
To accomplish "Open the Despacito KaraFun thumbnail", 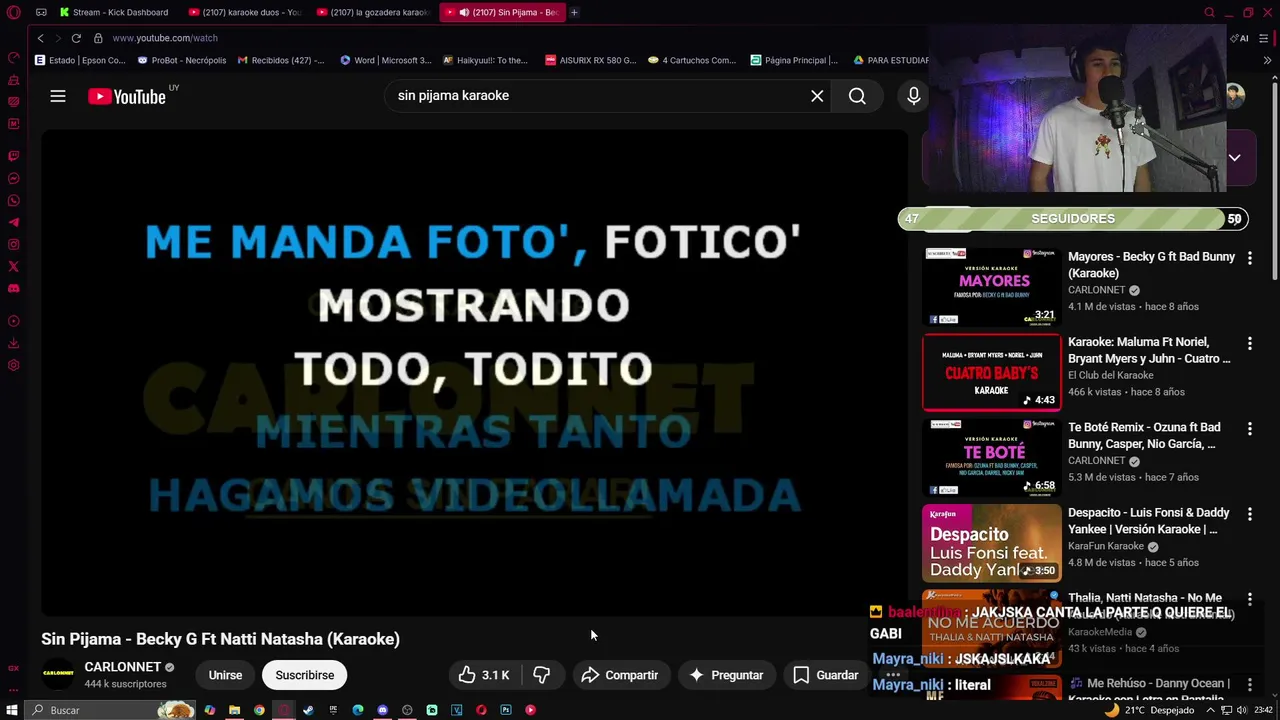I will [991, 542].
